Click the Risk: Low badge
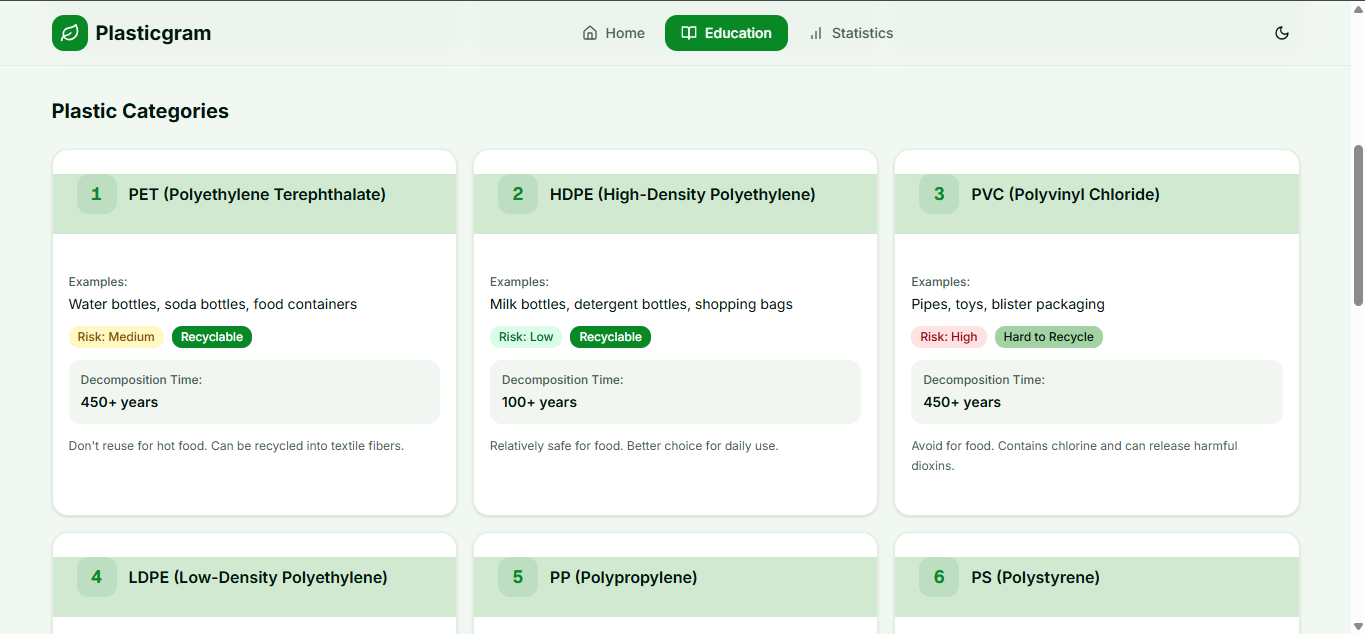Screen dimensions: 1365x634 click(x=526, y=337)
